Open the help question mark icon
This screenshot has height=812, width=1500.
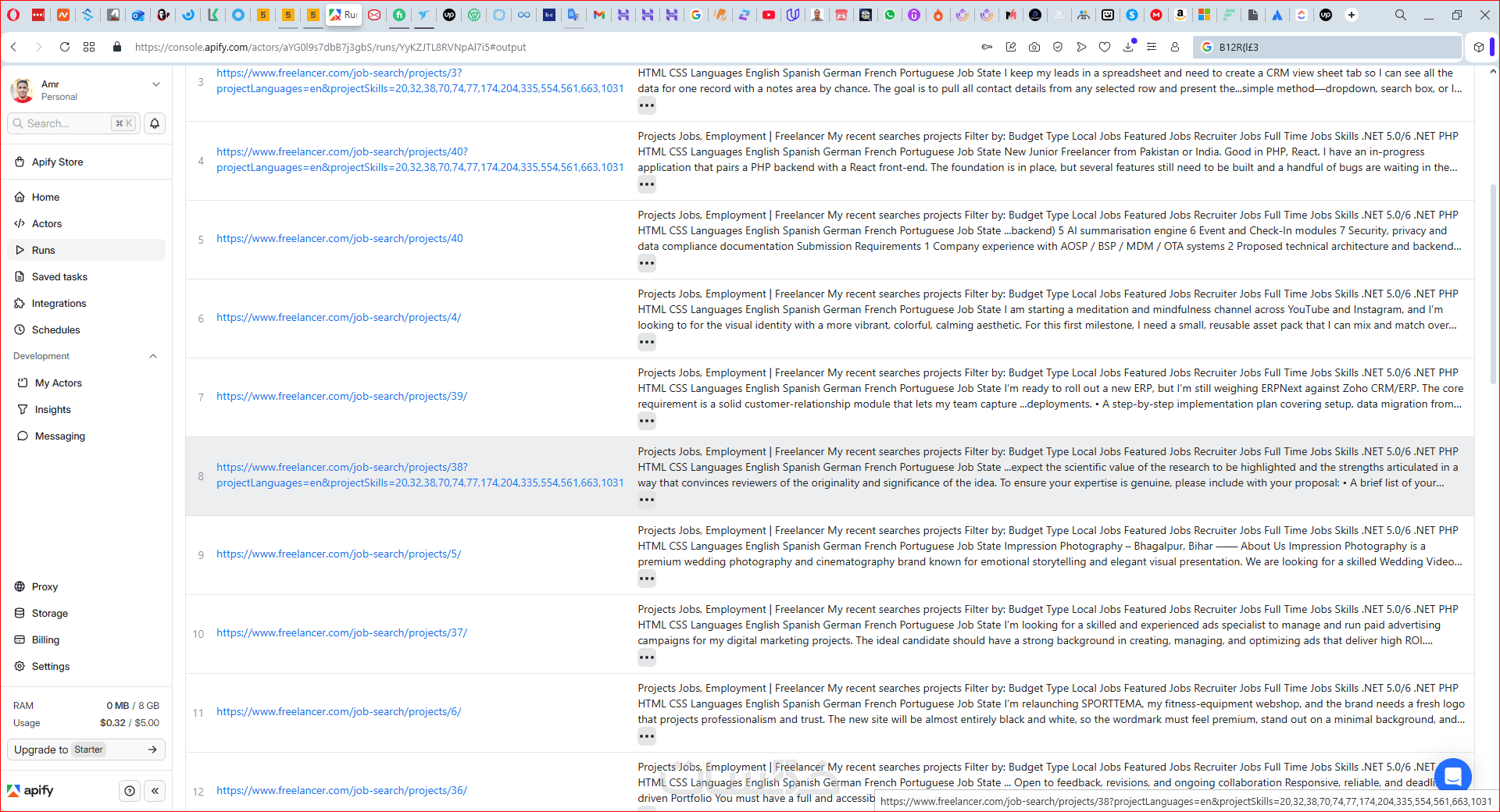130,791
